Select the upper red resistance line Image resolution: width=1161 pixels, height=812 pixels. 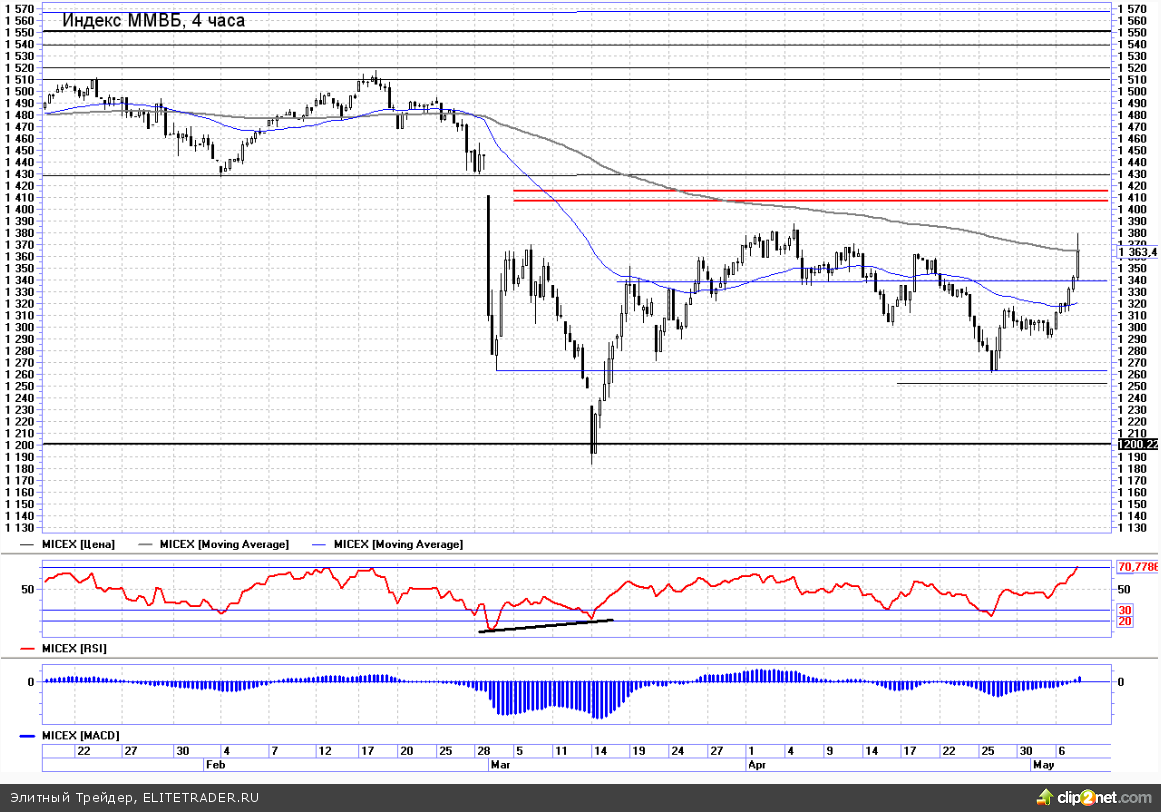click(x=810, y=190)
